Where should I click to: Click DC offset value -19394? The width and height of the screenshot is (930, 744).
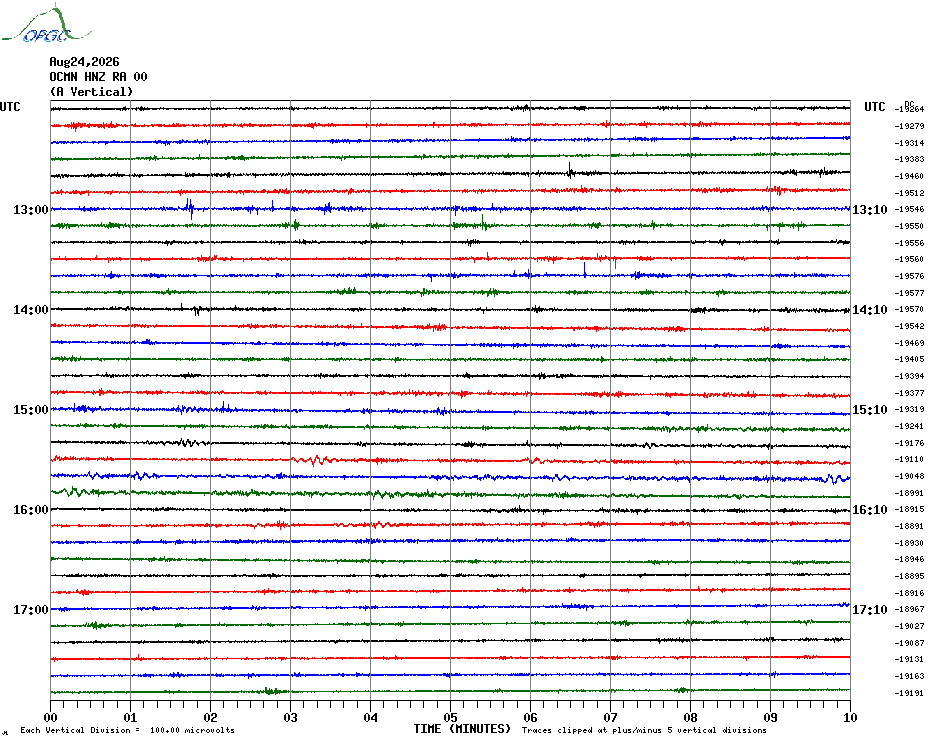909,377
